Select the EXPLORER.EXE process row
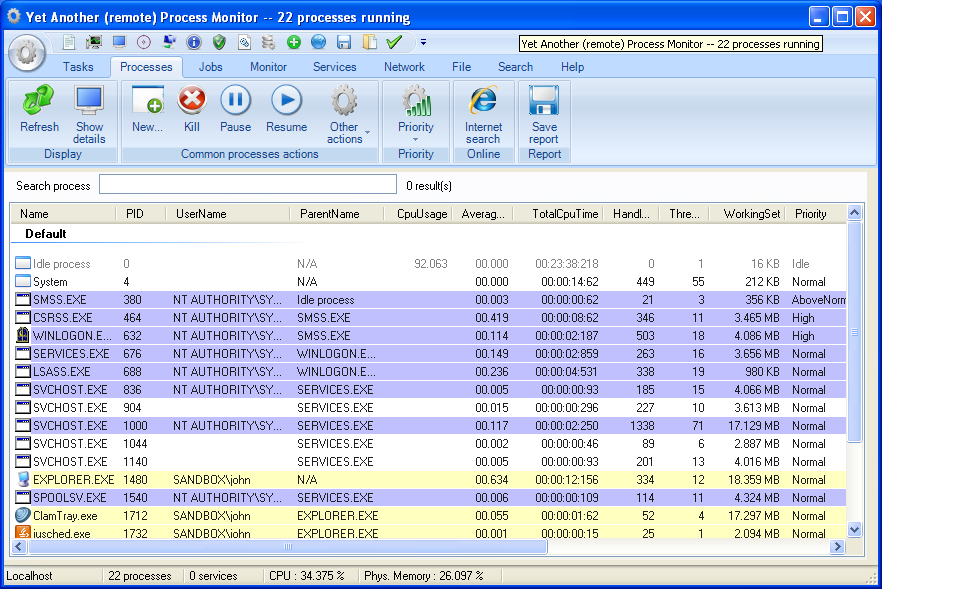 [x=74, y=480]
